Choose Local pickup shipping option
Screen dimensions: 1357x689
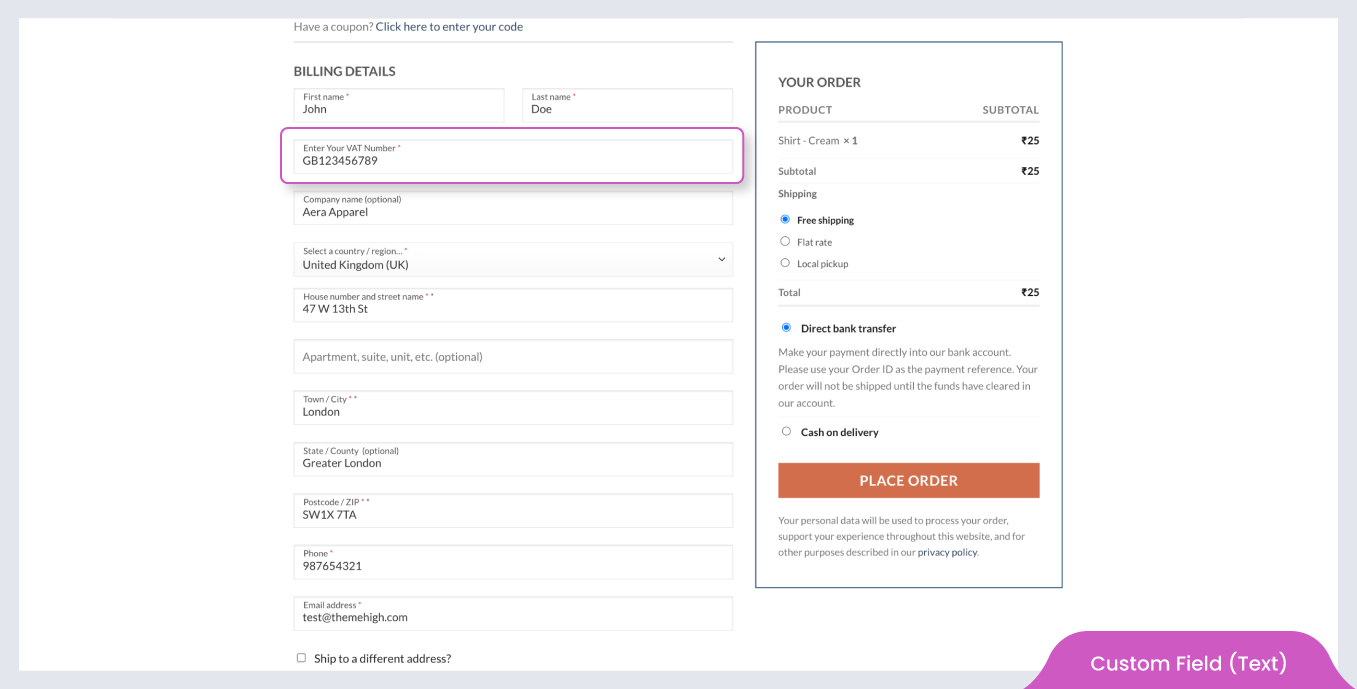coord(785,263)
